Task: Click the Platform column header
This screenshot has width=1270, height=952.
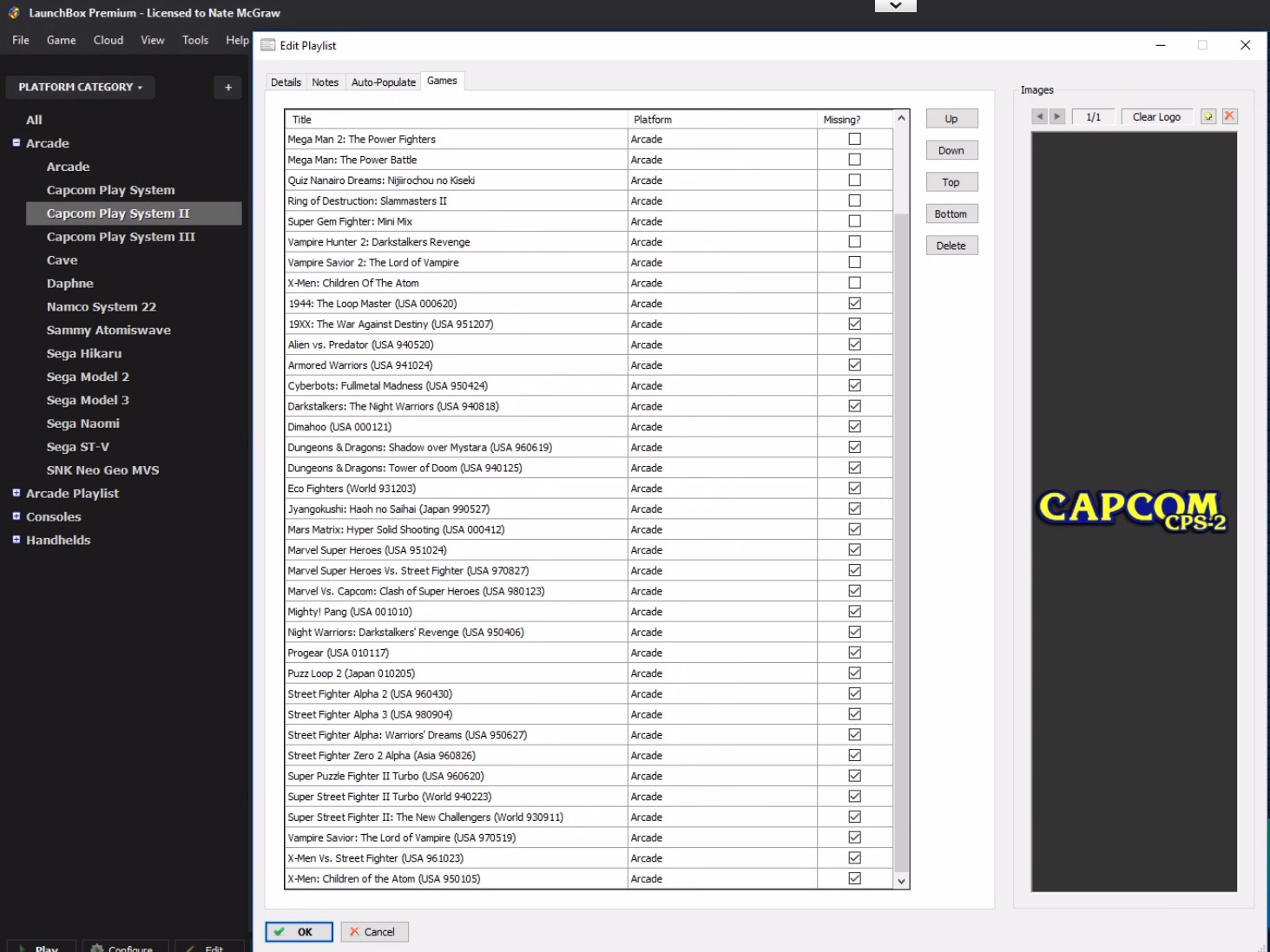Action: click(x=722, y=119)
